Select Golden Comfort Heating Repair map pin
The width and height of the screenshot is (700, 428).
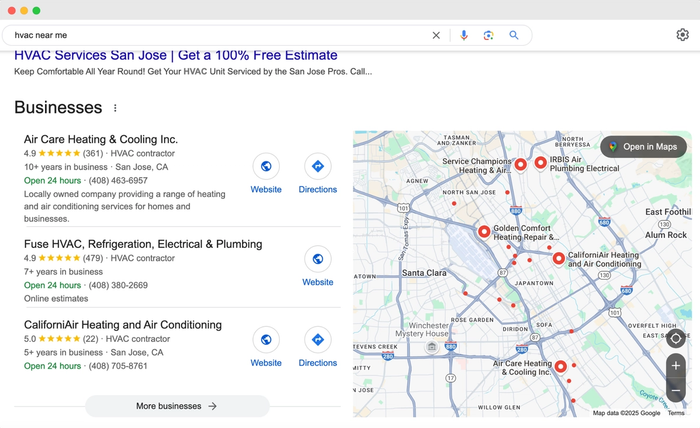pos(484,232)
